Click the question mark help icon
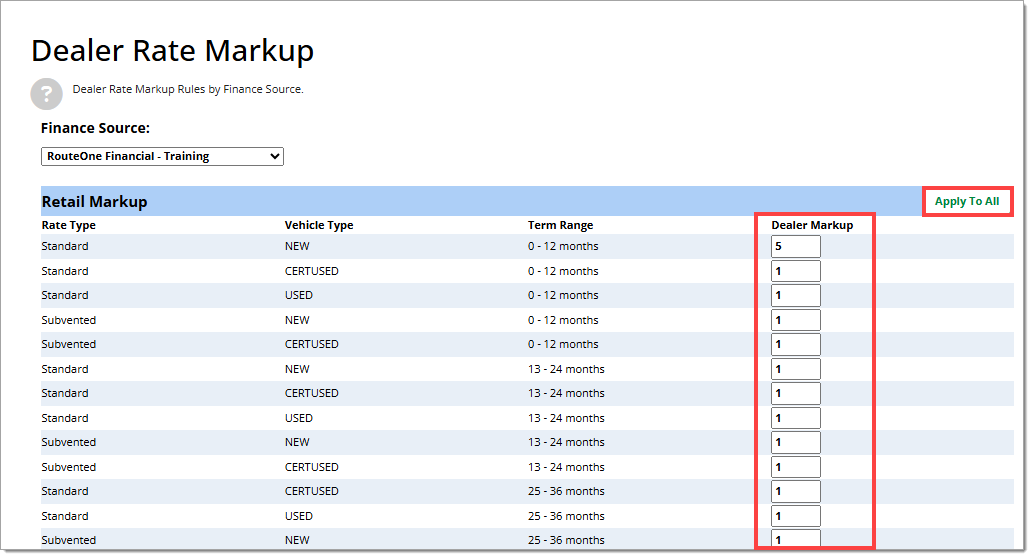This screenshot has width=1031, height=557. [x=46, y=93]
